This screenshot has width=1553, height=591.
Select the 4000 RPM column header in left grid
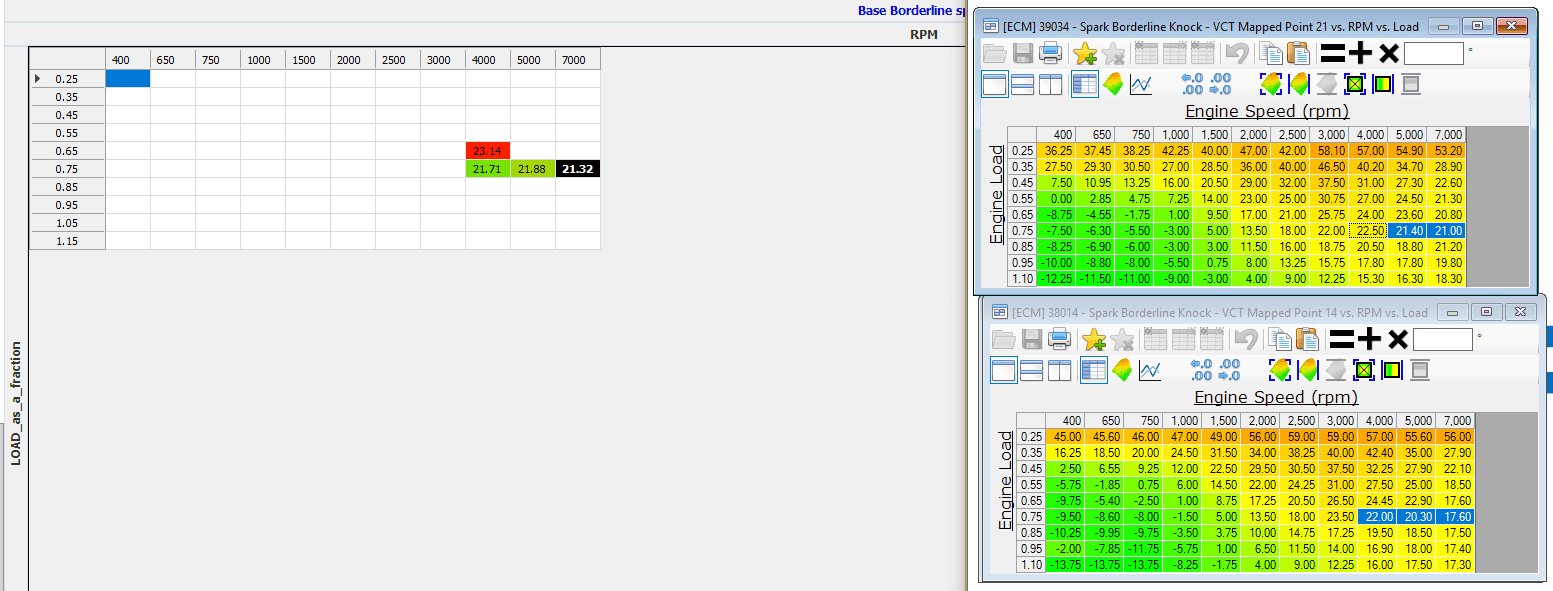487,60
